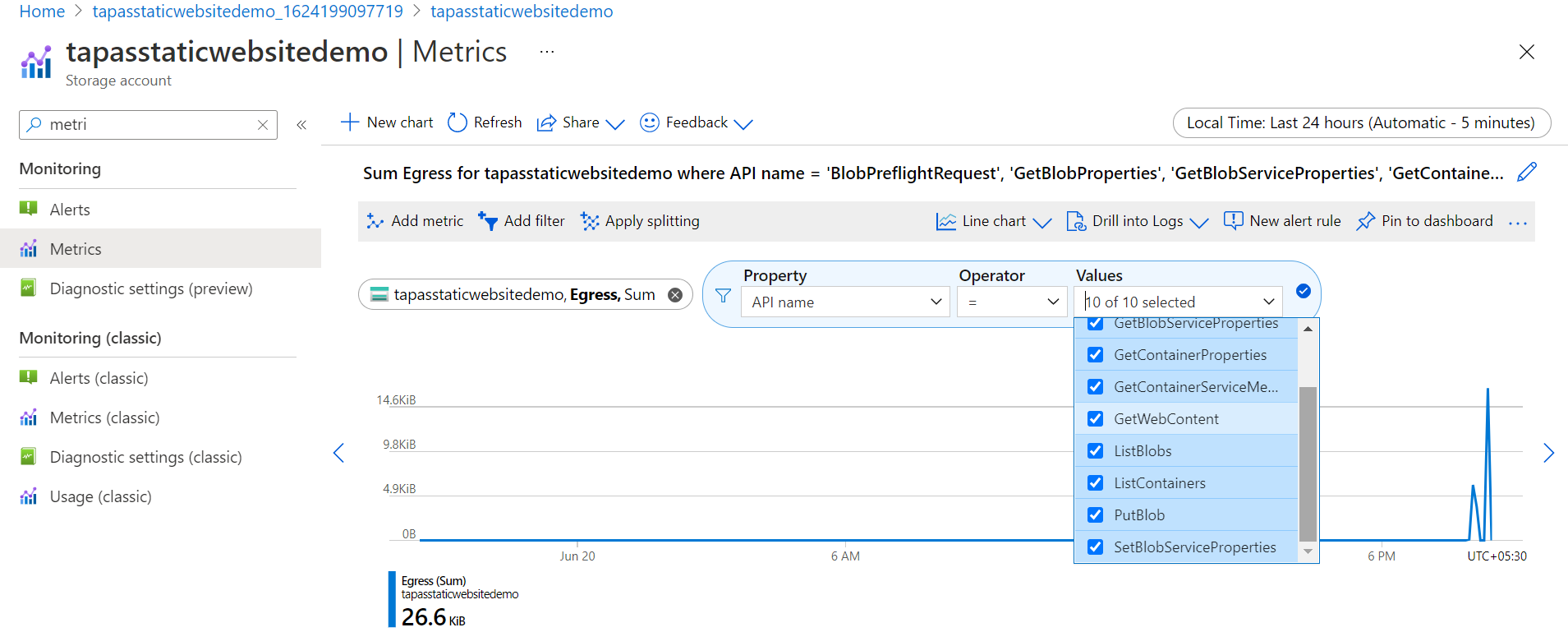Uncheck GetWebContent value
Image resolution: width=1568 pixels, height=632 pixels.
[x=1096, y=419]
